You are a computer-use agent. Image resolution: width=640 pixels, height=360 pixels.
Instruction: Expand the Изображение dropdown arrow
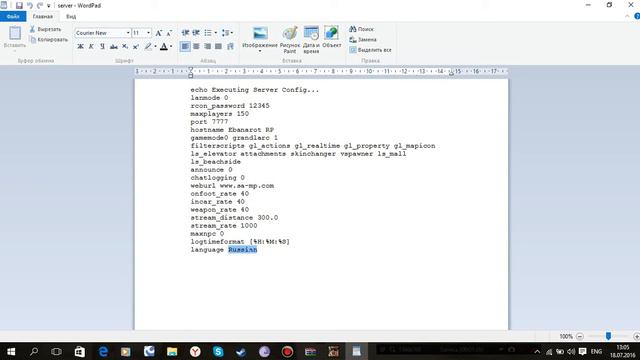(x=260, y=51)
